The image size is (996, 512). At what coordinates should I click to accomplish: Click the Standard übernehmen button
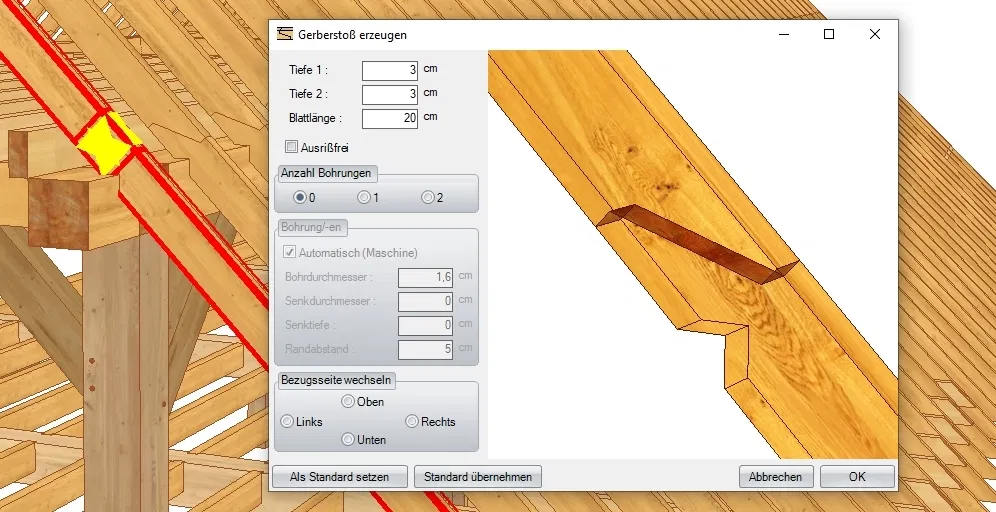pyautogui.click(x=477, y=477)
